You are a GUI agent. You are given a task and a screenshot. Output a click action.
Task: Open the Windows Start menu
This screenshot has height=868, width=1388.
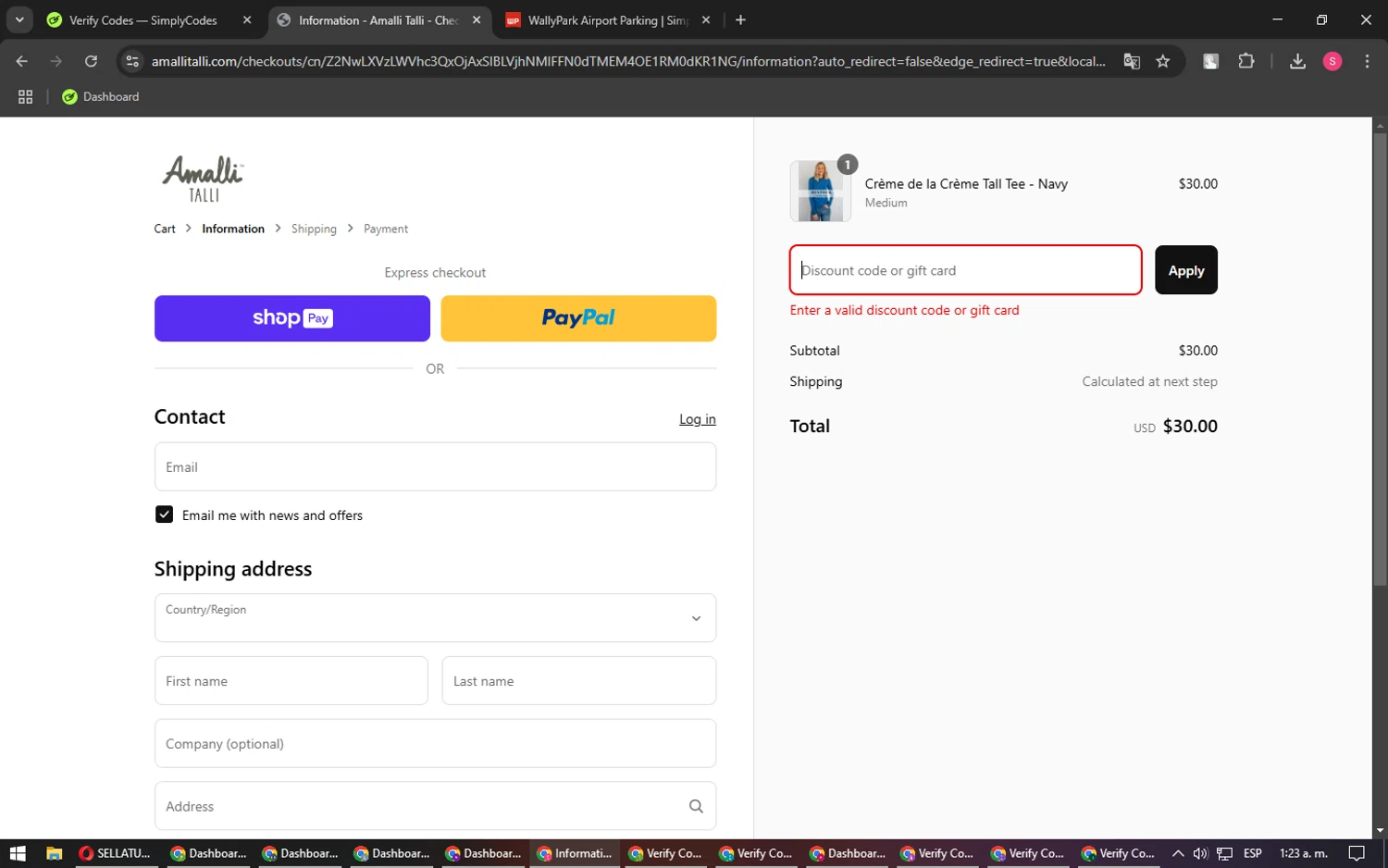point(18,853)
